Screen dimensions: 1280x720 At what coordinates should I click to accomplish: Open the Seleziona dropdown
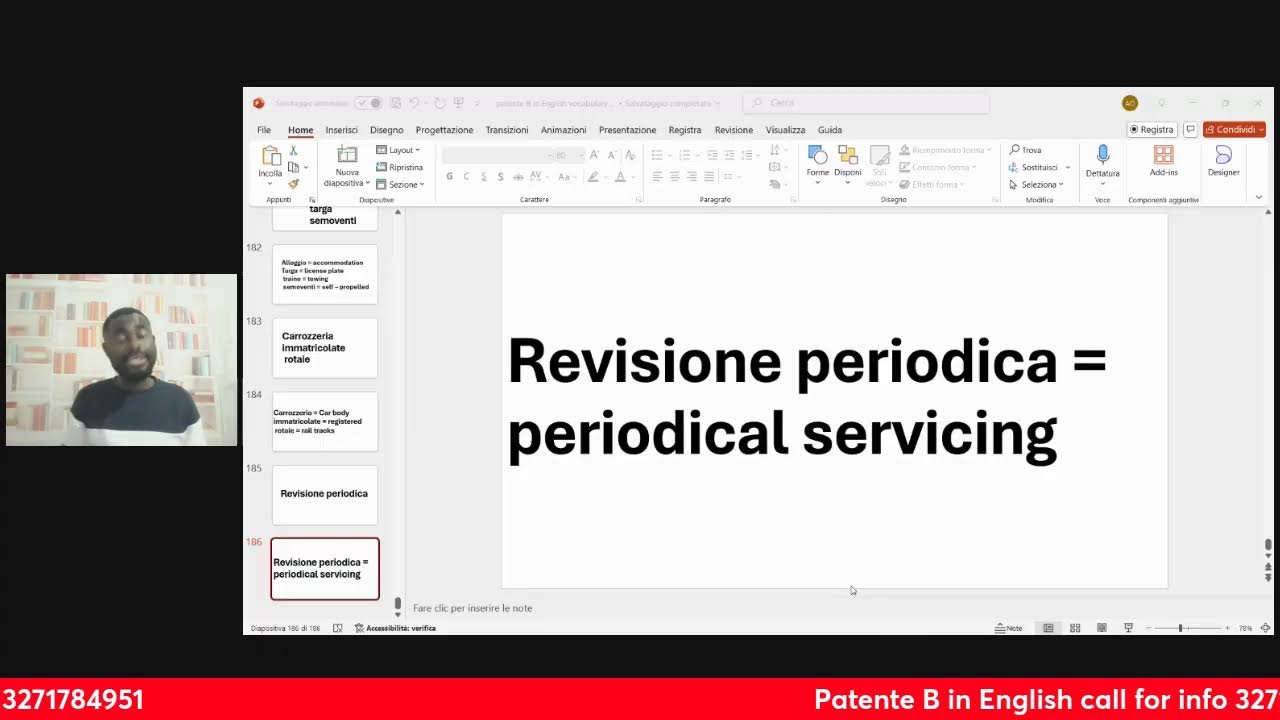pos(1036,184)
